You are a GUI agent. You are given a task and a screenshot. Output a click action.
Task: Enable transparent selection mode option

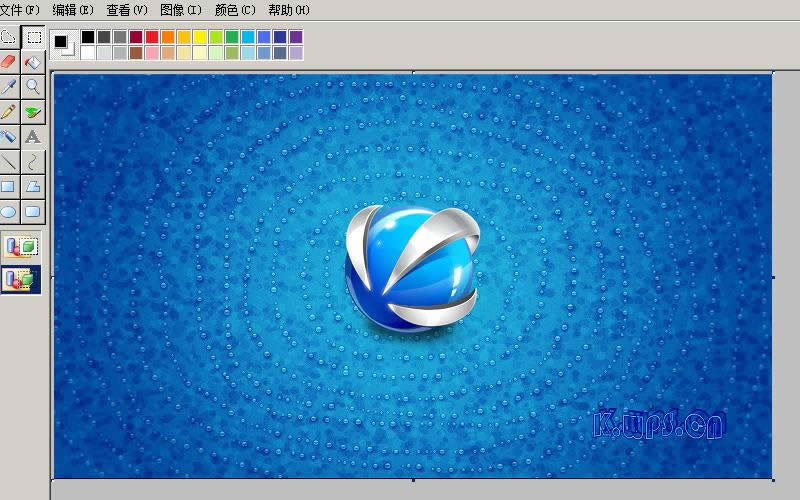click(21, 279)
